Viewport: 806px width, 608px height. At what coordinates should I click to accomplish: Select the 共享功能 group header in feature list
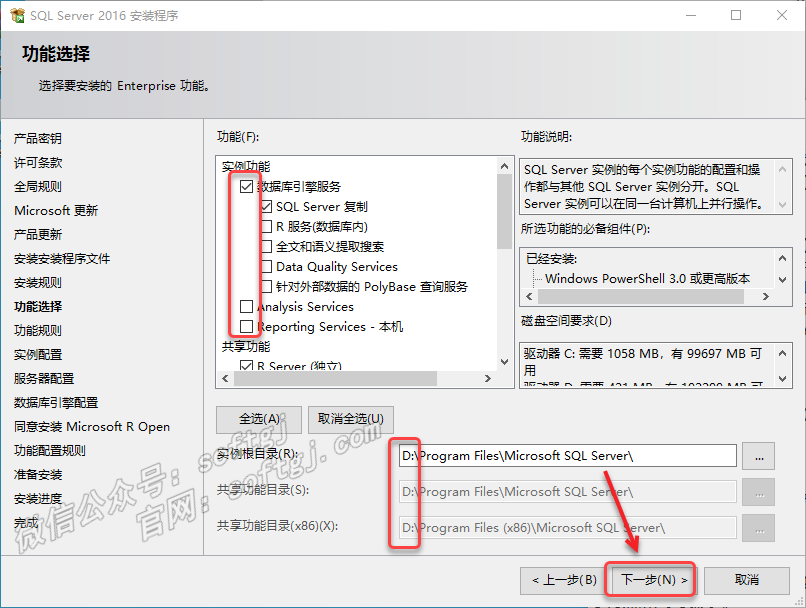coord(246,346)
